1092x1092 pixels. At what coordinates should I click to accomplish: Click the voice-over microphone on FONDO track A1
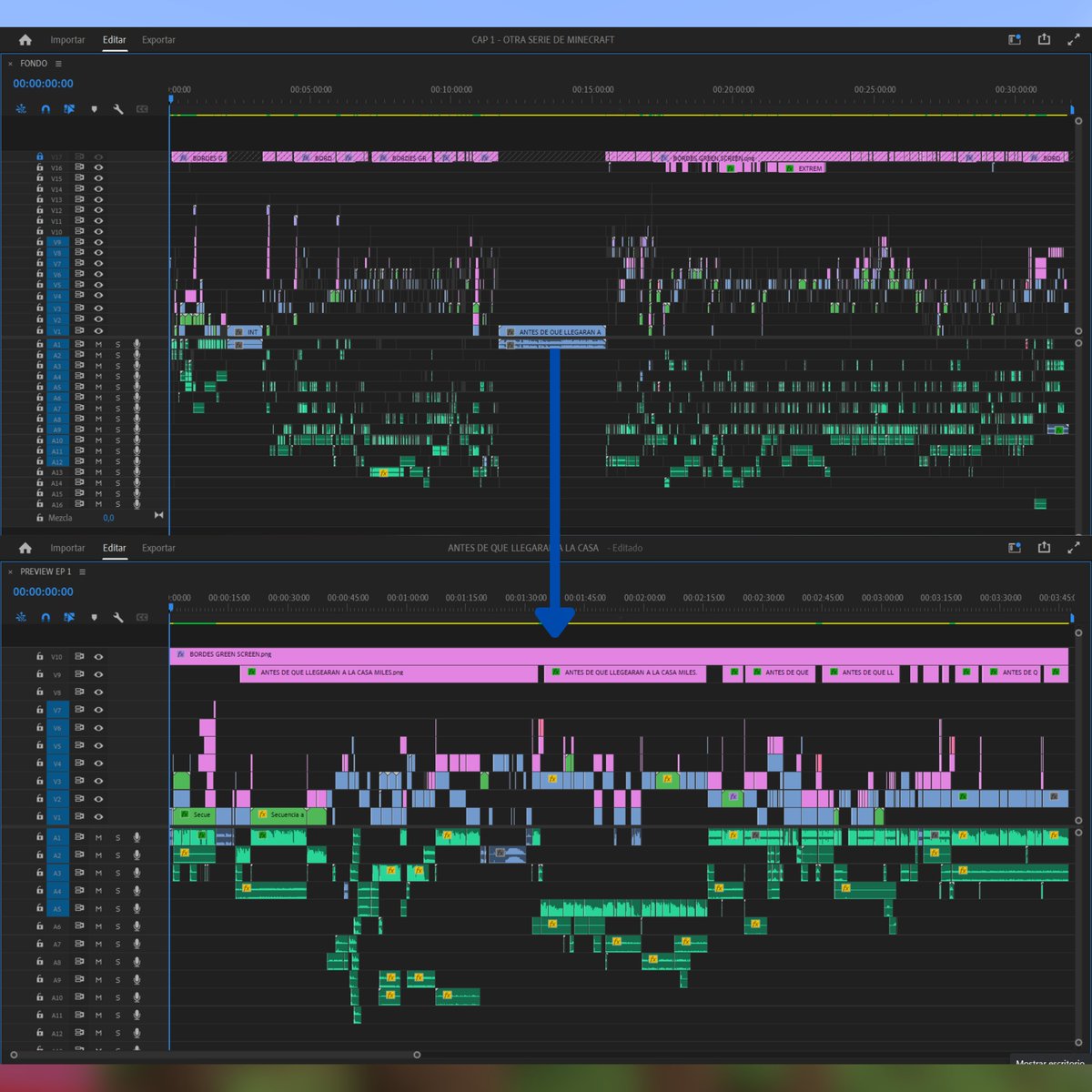tap(136, 344)
